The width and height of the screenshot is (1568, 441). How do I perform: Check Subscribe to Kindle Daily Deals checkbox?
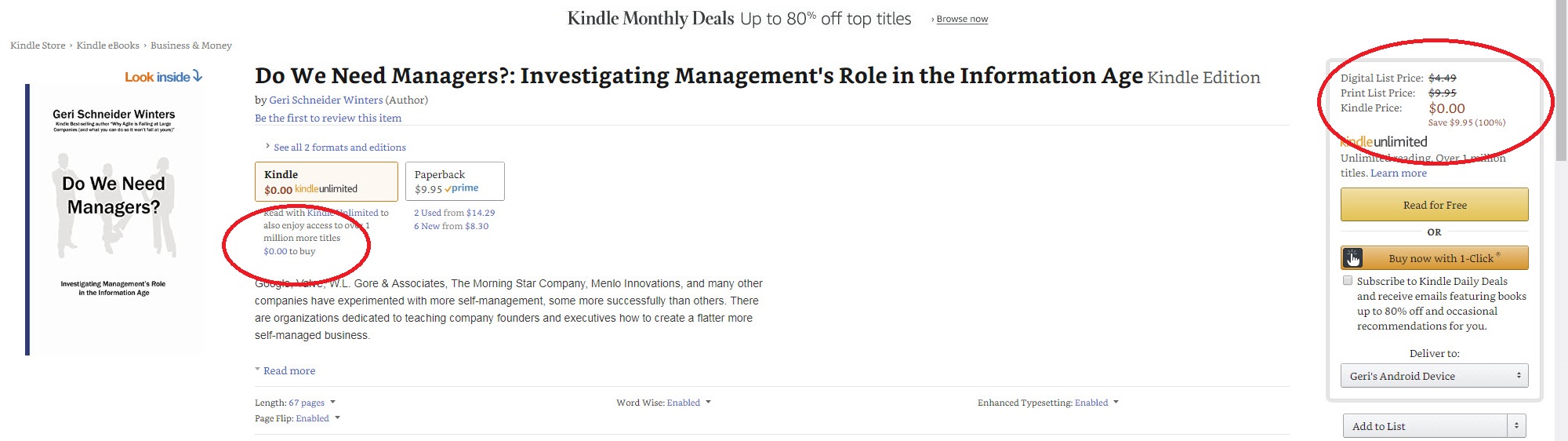click(1348, 280)
